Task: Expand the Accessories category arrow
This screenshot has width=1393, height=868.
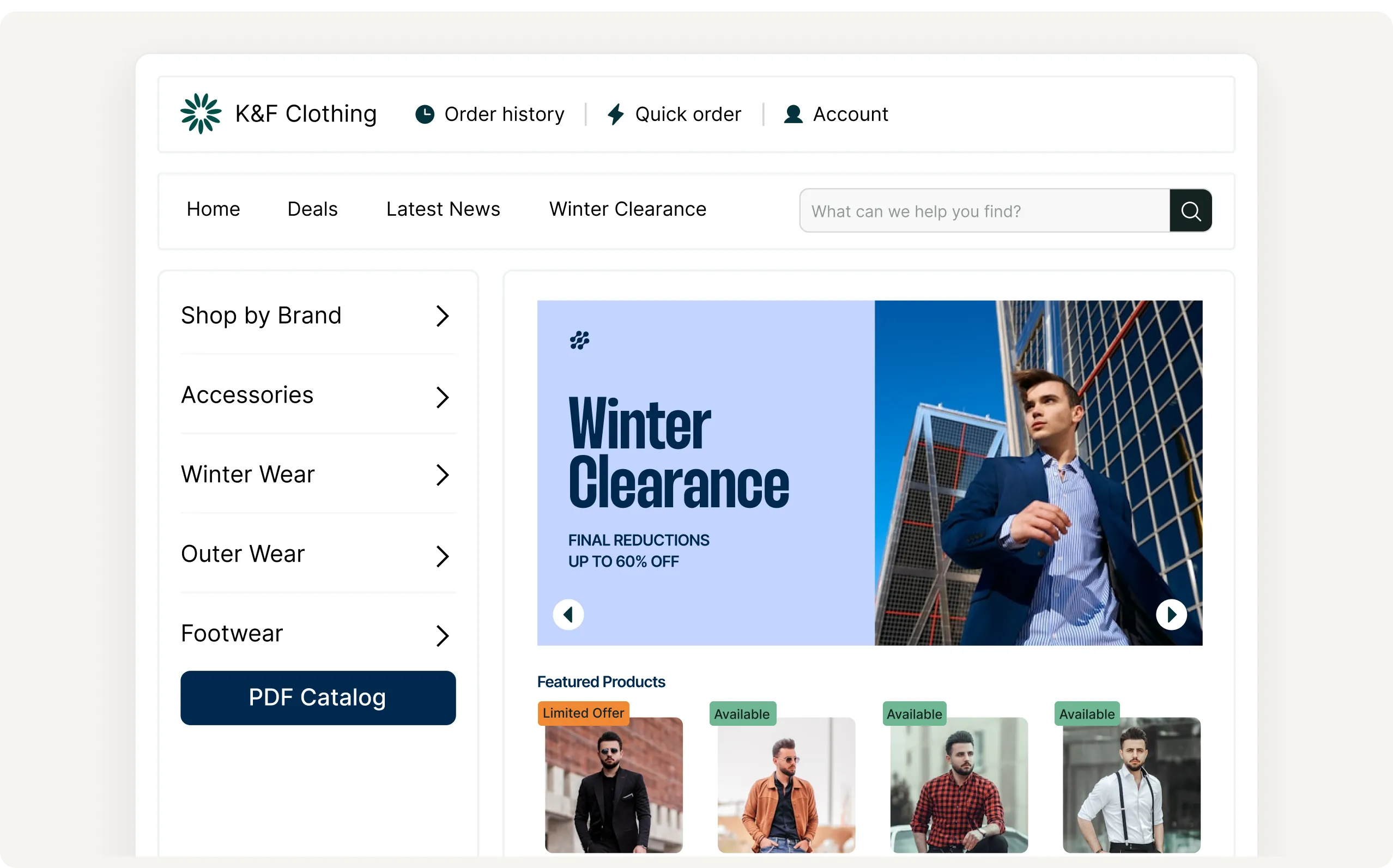Action: click(x=441, y=397)
